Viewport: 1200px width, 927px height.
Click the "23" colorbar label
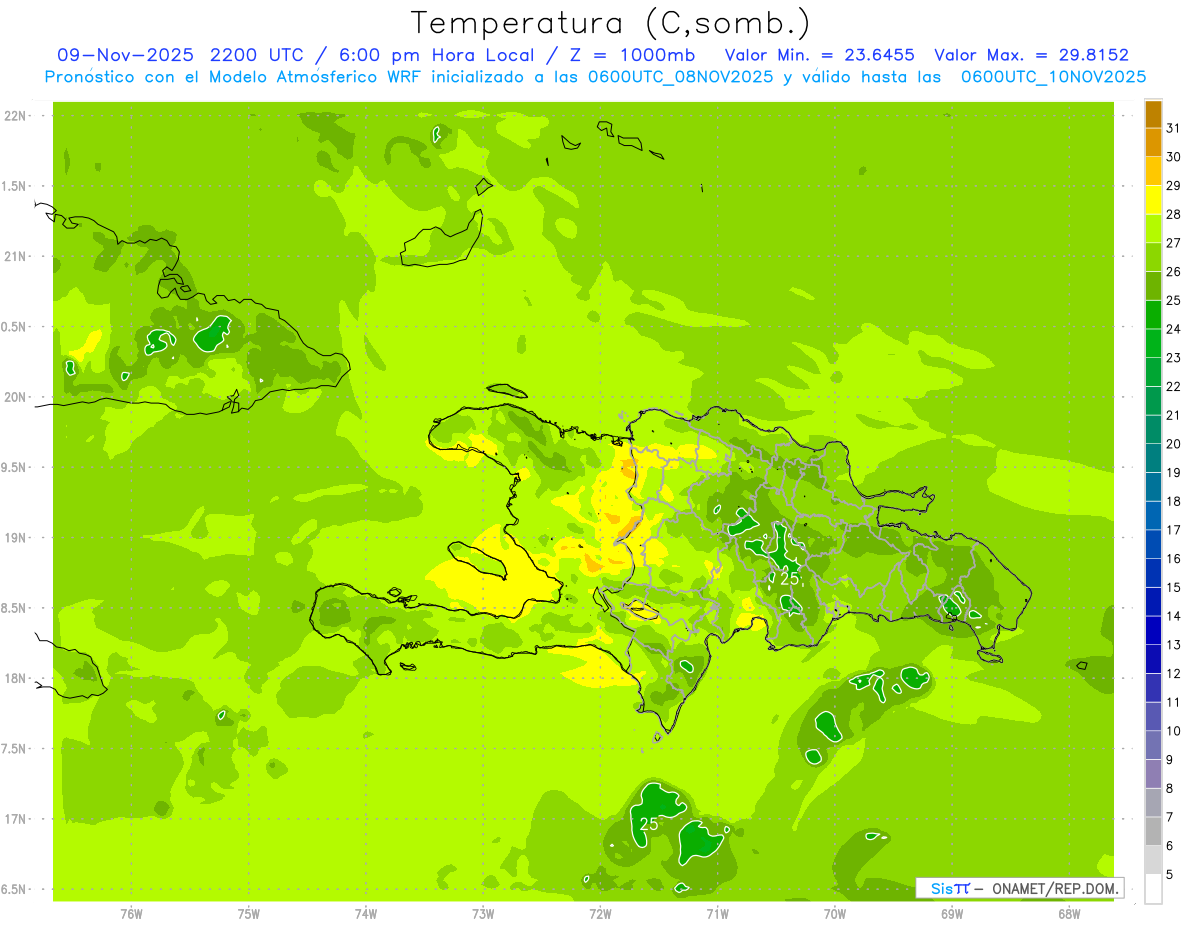coord(1174,357)
